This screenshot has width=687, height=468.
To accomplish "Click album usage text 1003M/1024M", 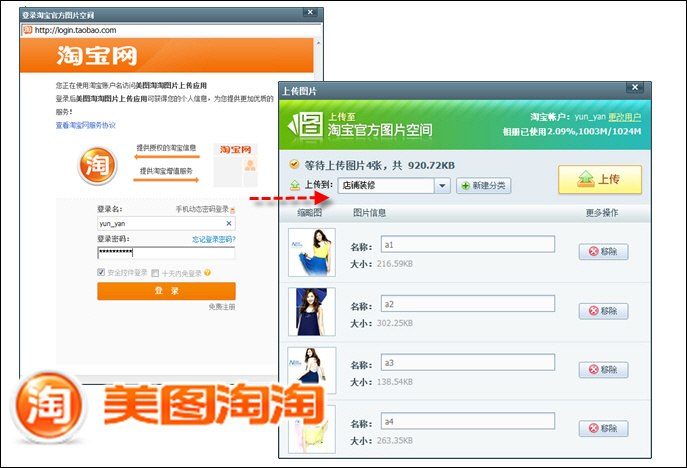I will [x=609, y=131].
